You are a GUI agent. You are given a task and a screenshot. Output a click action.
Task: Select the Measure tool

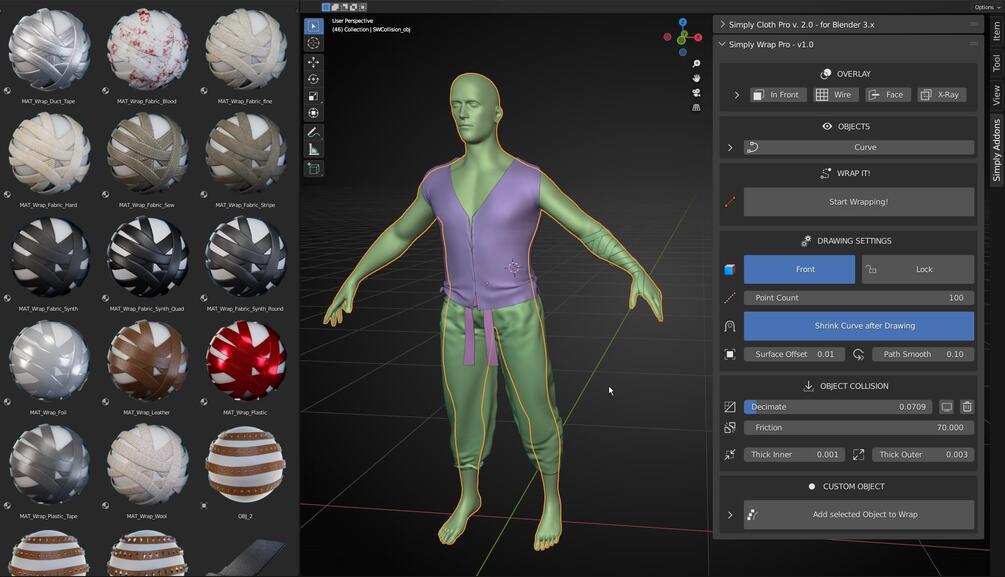pos(313,149)
